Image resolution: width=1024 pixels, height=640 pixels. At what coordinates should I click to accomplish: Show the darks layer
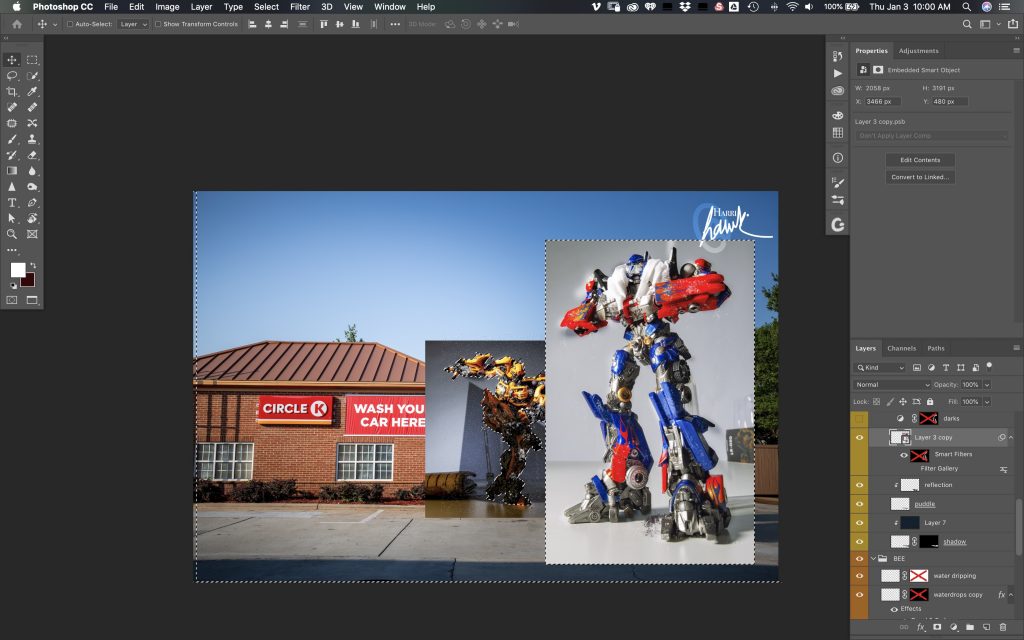(x=859, y=419)
